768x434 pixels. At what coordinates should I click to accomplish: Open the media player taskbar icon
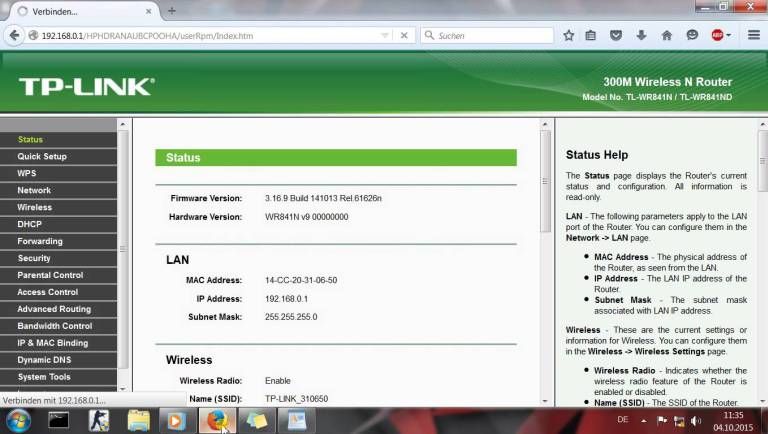click(x=176, y=421)
